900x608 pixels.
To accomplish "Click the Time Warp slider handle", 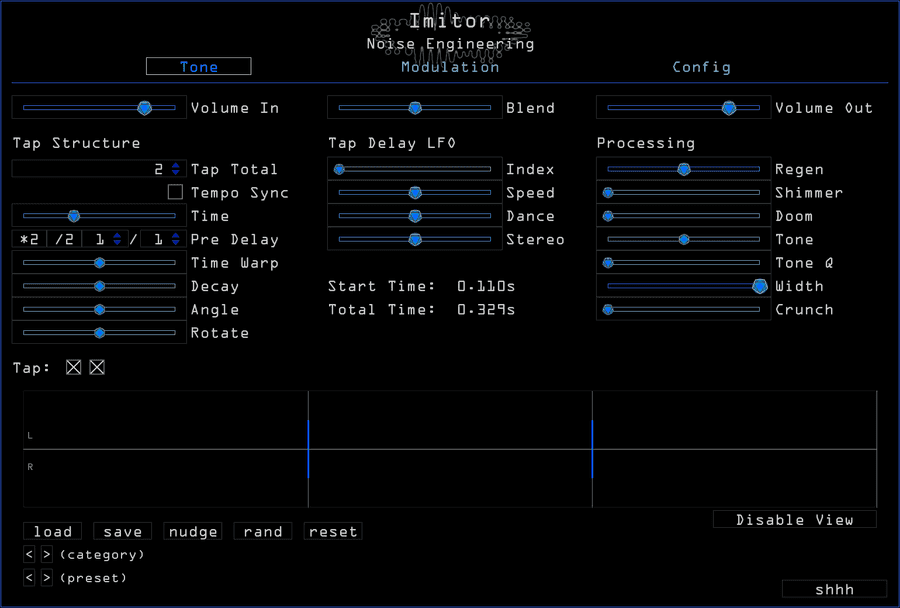I will (99, 263).
